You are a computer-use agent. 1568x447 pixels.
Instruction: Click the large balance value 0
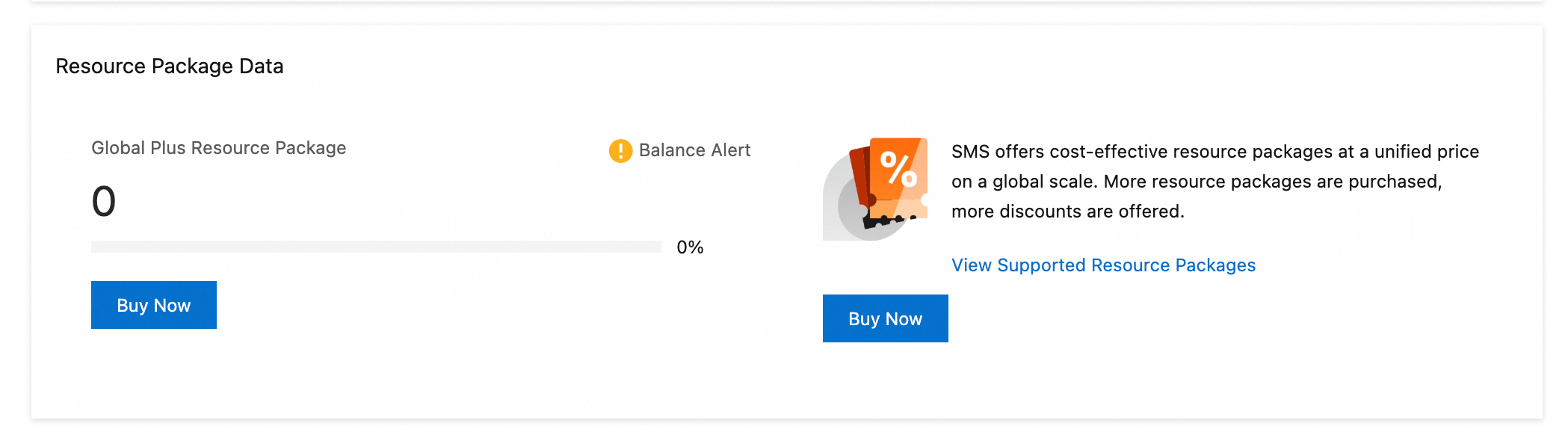pos(104,201)
